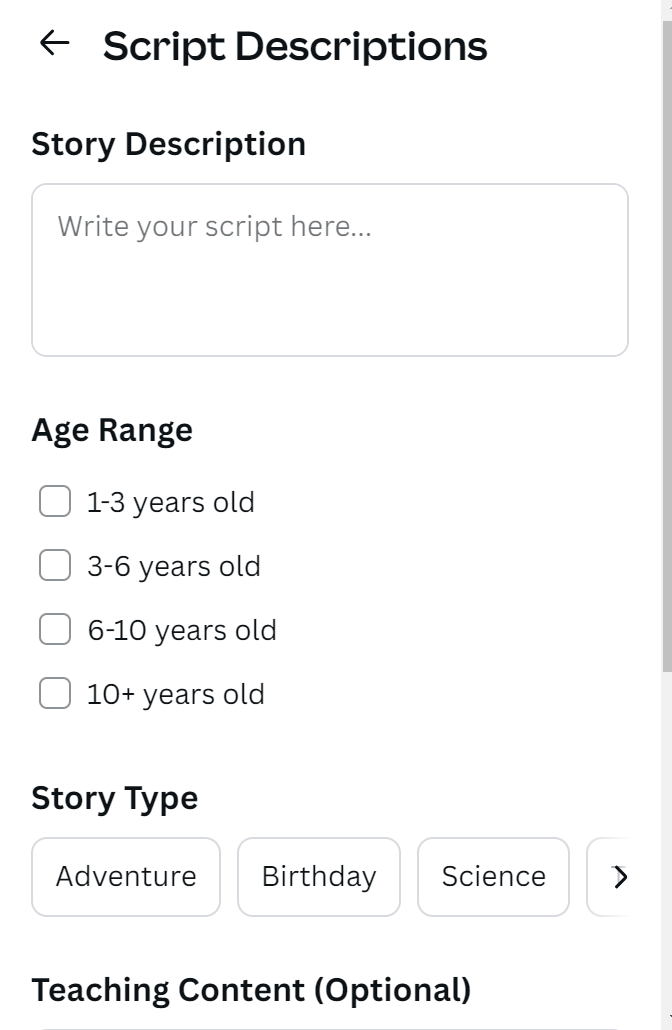Check the 6-10 years old box

[55, 630]
